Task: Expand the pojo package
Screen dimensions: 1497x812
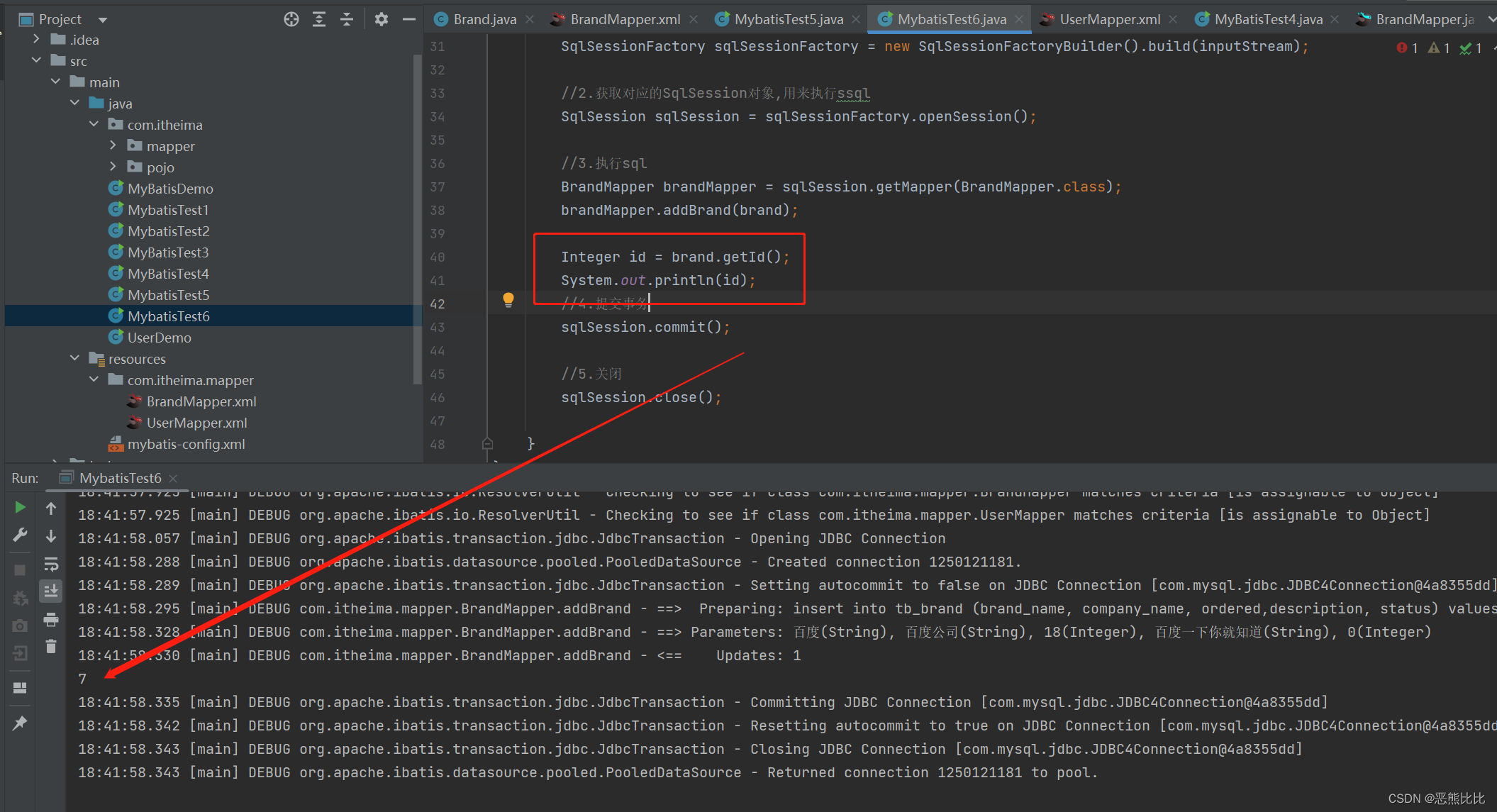Action: pos(113,167)
